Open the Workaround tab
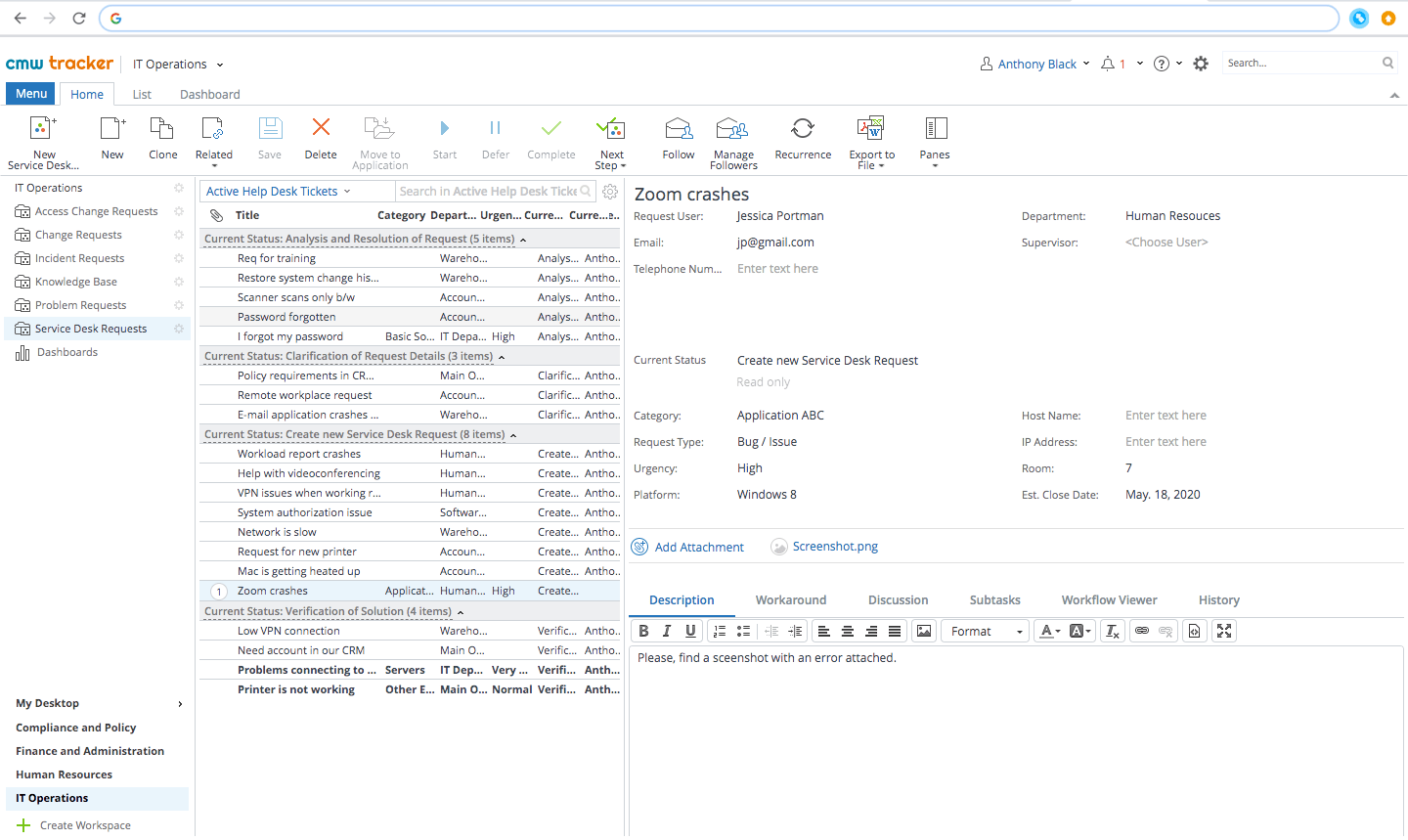 (791, 600)
